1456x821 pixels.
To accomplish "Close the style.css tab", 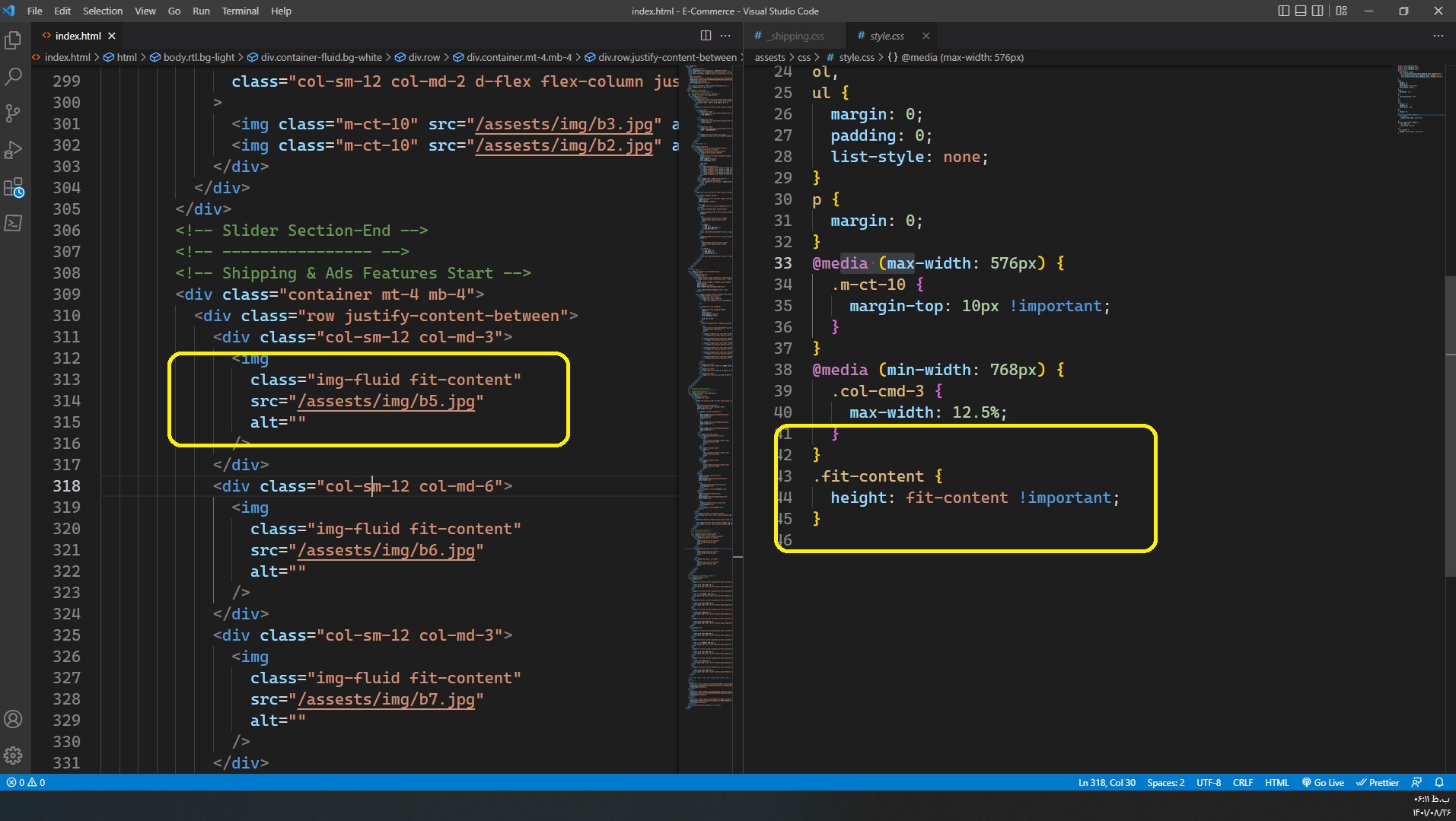I will [926, 36].
